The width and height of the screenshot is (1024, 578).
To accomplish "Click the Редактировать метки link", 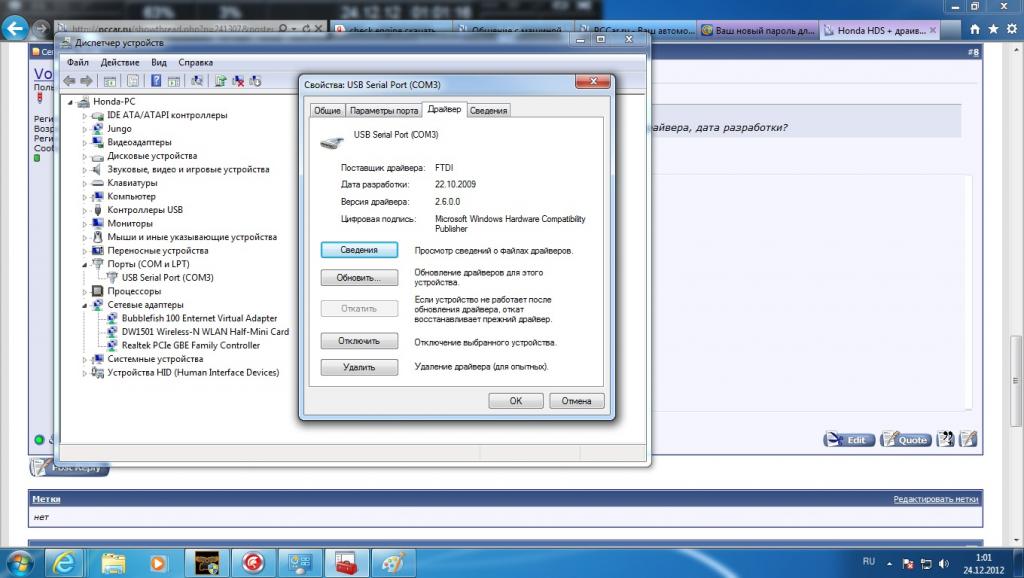I will (x=936, y=499).
